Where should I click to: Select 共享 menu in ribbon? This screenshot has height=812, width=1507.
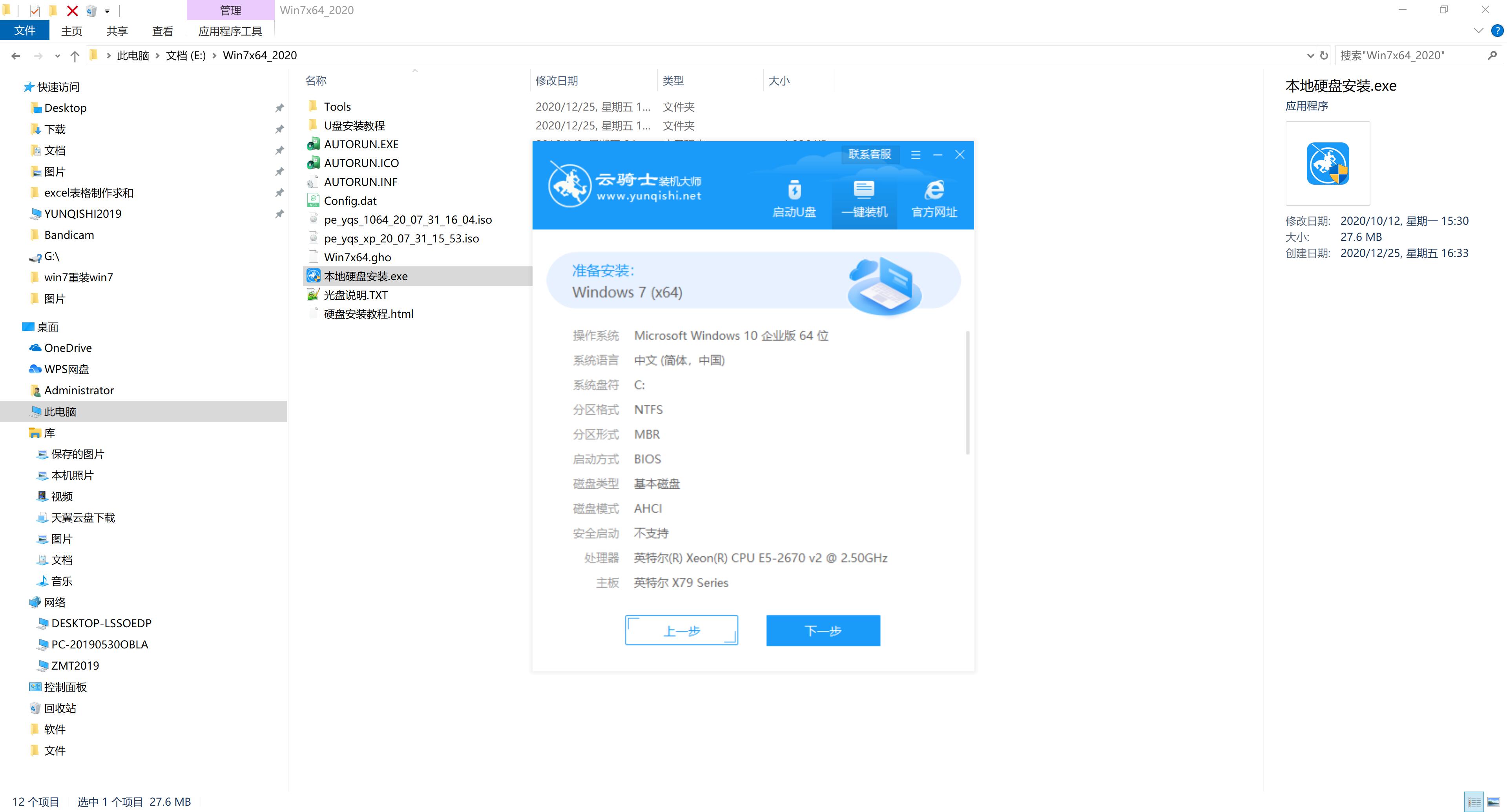click(x=117, y=31)
